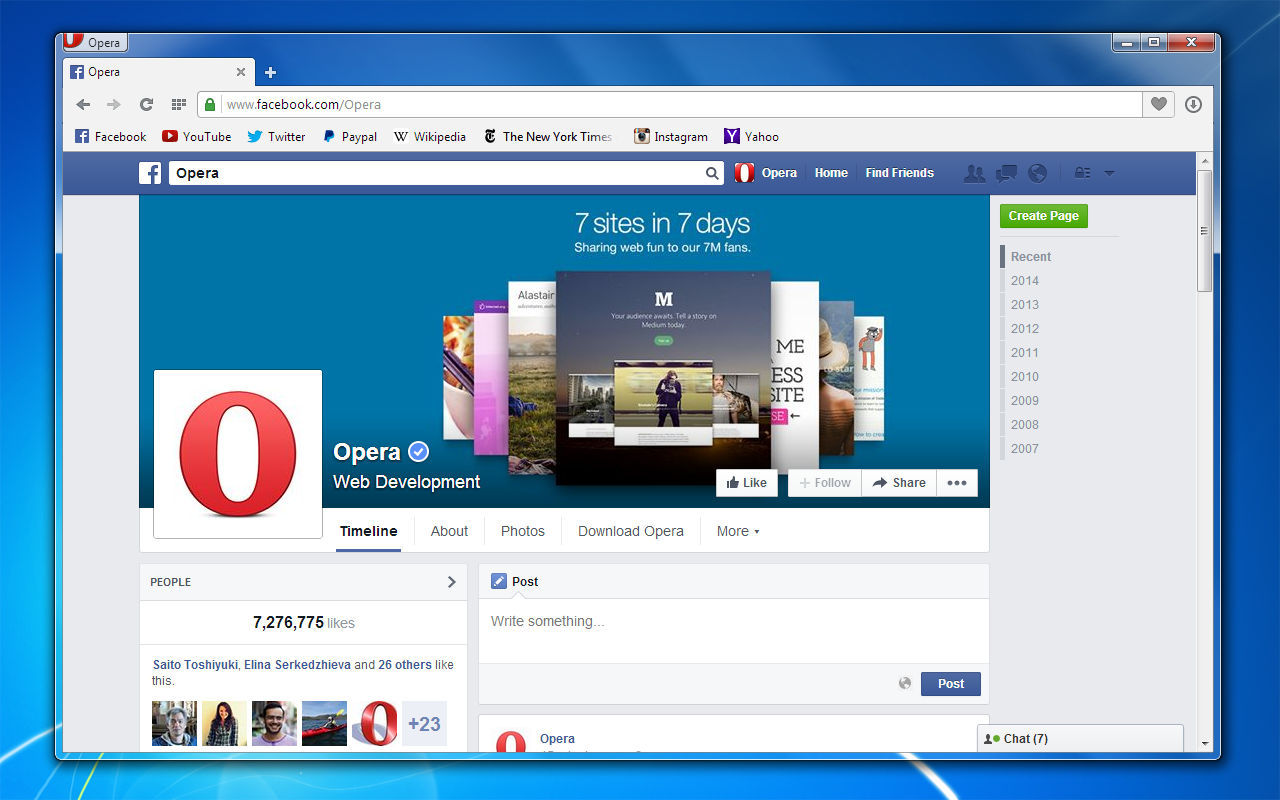Click the green Create Page button

coord(1043,216)
